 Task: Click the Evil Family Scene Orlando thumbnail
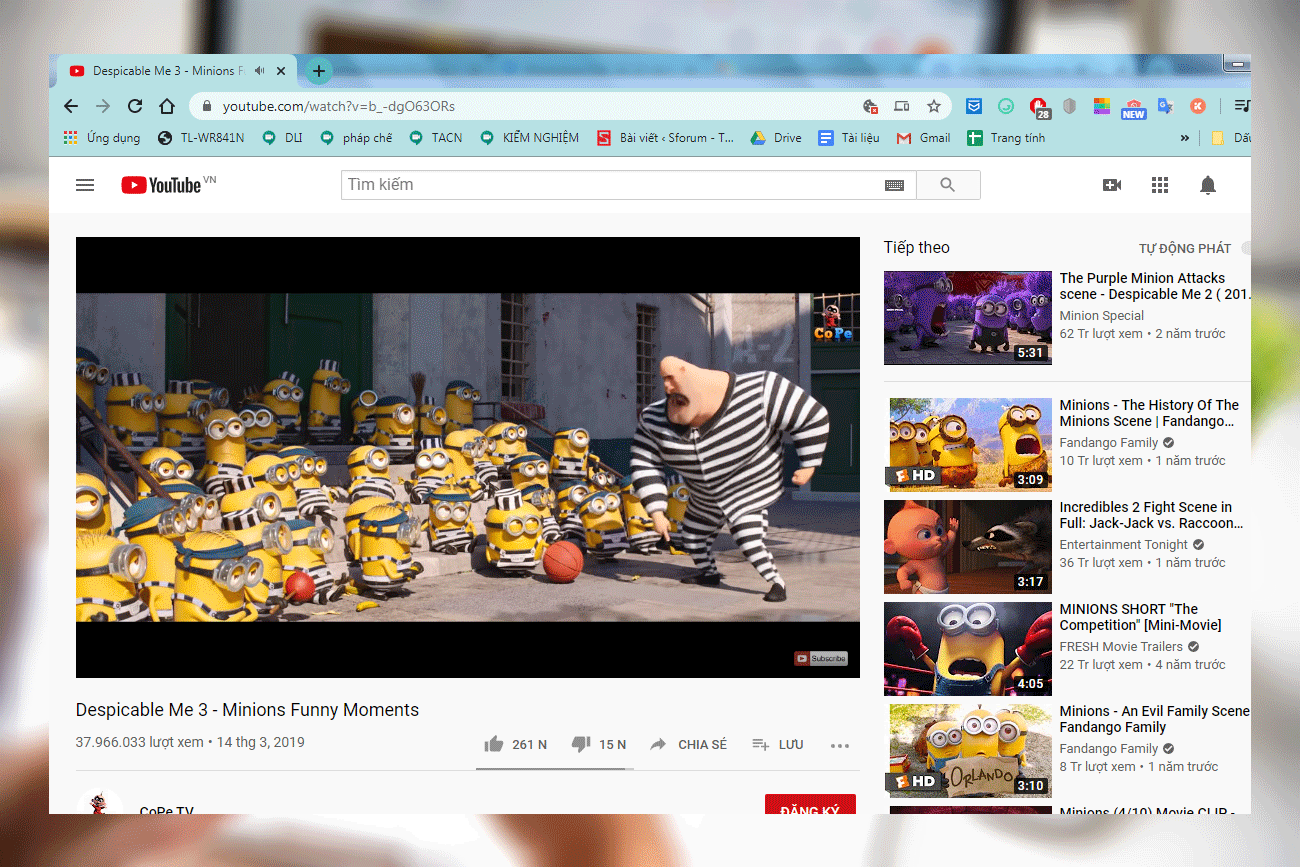pyautogui.click(x=970, y=751)
